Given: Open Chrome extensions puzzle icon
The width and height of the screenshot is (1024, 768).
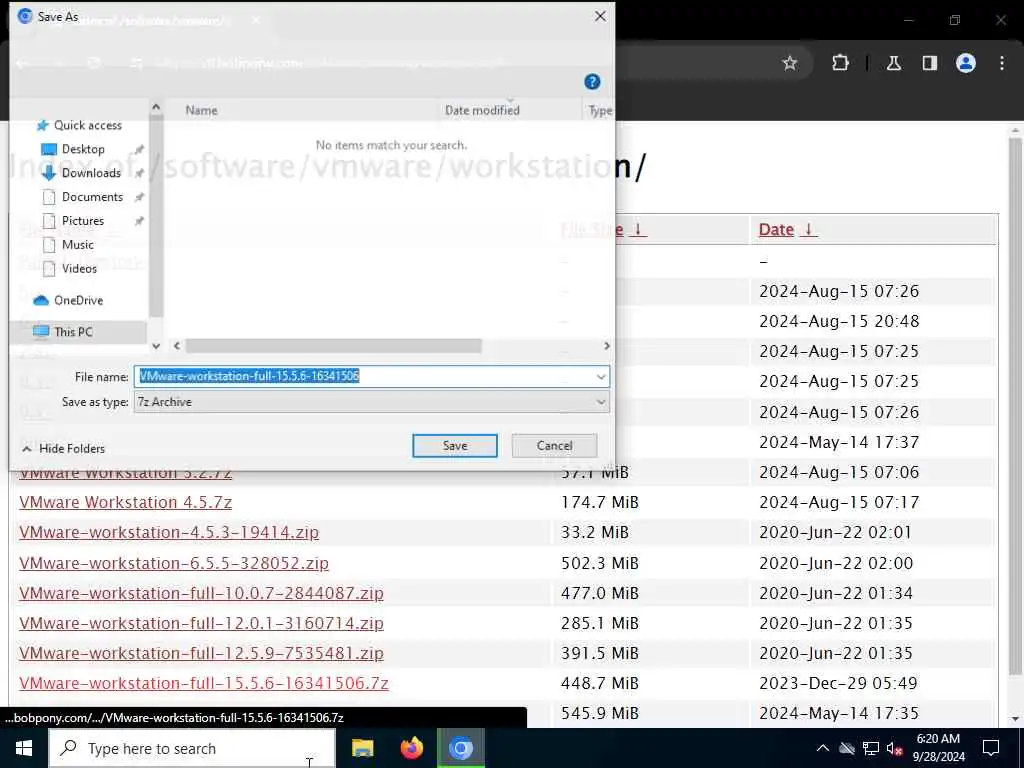Looking at the screenshot, I should (x=840, y=63).
